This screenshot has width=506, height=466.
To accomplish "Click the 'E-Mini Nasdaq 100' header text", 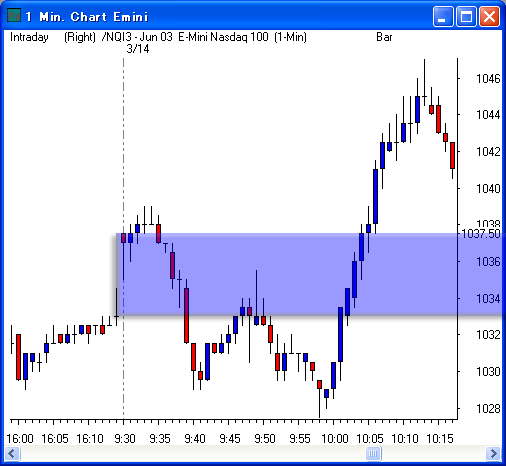I will 223,37.
